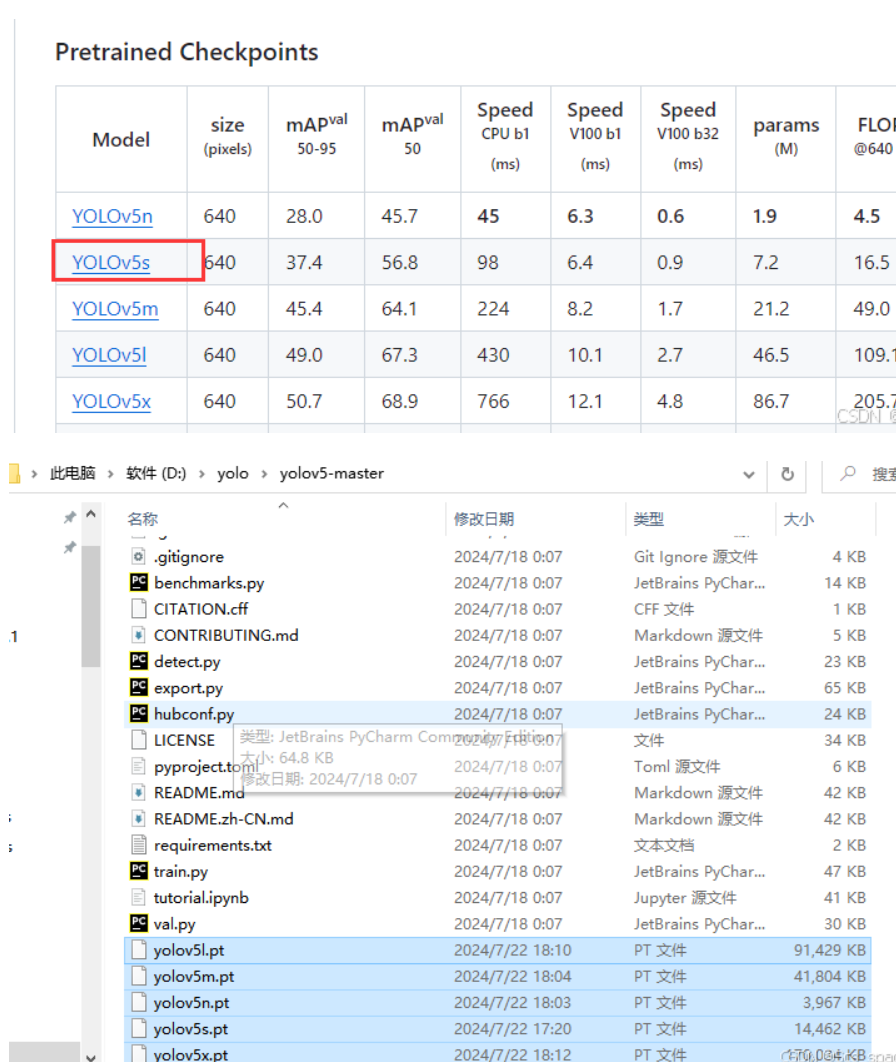Screen dimensions: 896x1062
Task: Collapse the file list with the caret above 名称
Action: pos(281,506)
